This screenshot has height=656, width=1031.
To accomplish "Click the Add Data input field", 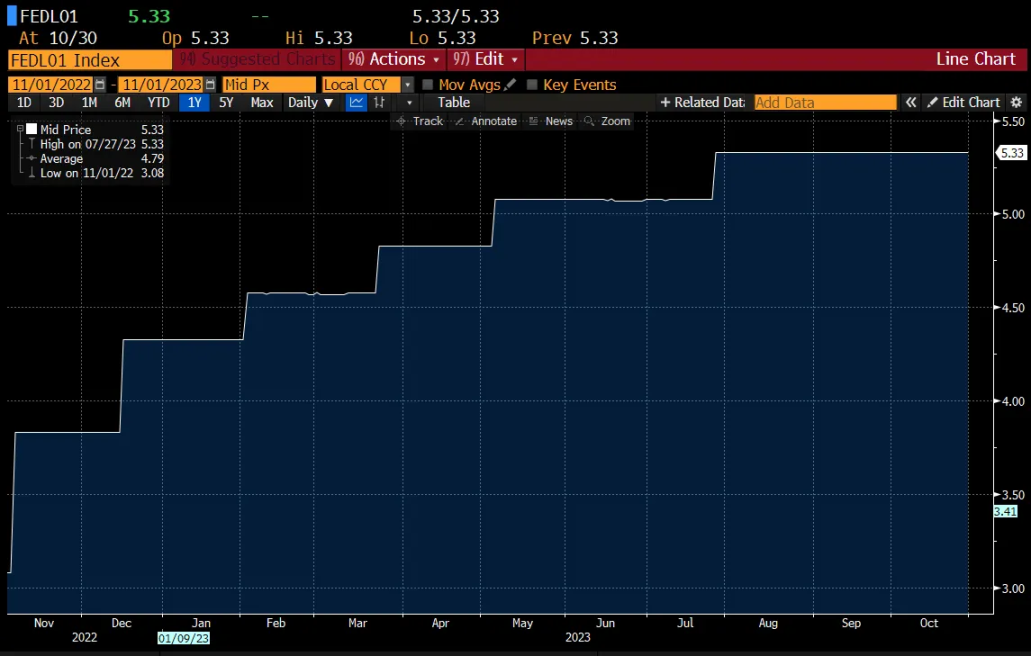I will click(825, 102).
